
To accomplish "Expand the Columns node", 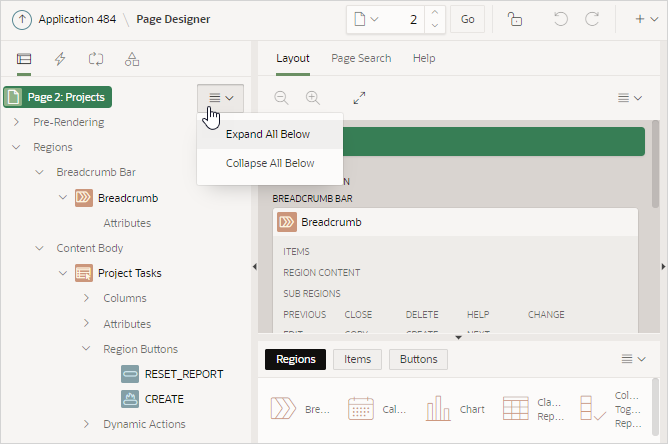I will [86, 298].
